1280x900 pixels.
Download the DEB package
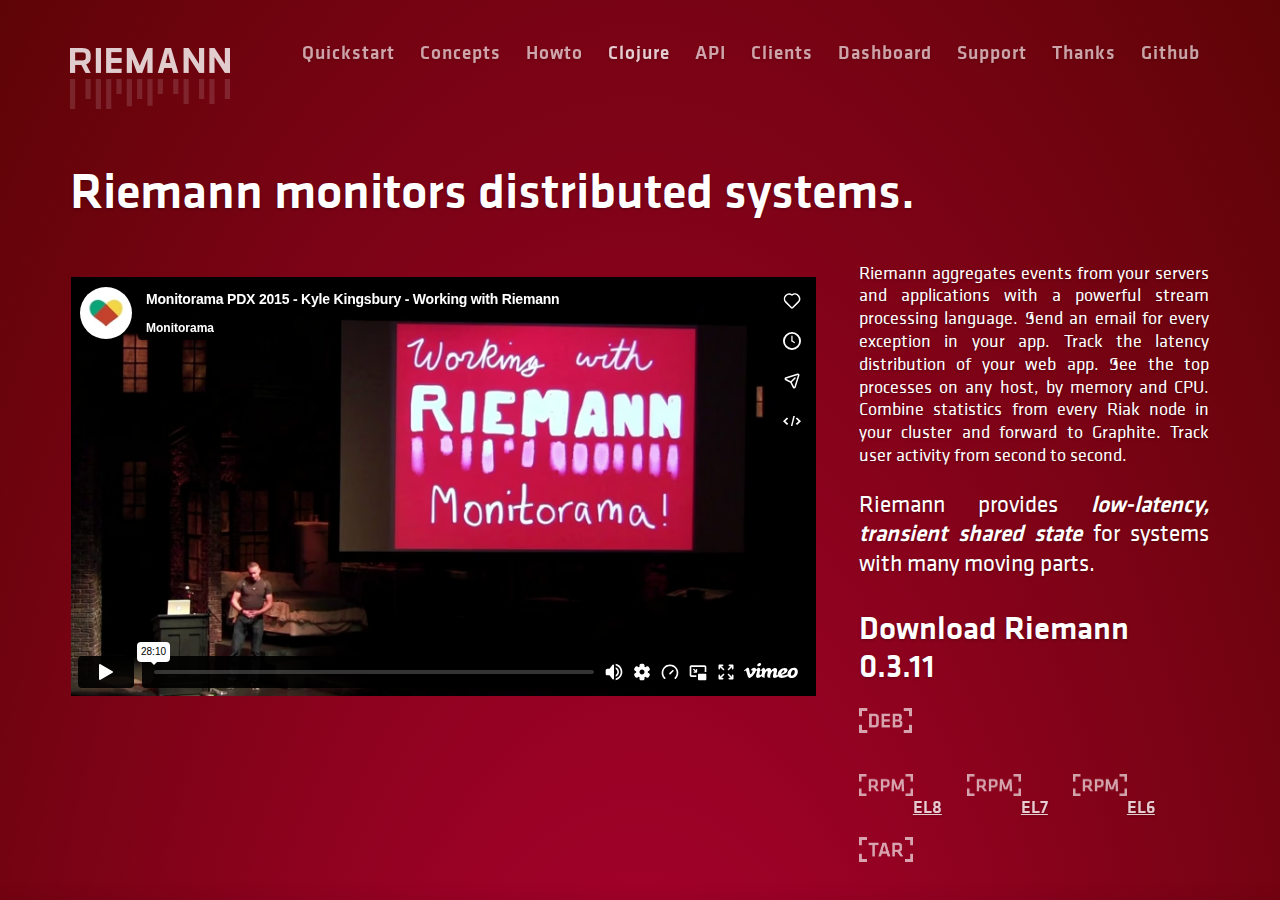click(x=886, y=721)
